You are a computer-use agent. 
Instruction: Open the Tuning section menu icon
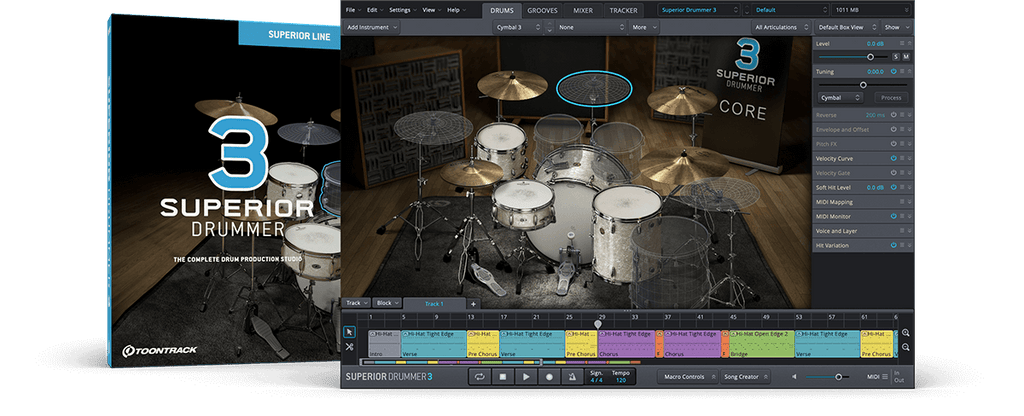pyautogui.click(x=902, y=72)
